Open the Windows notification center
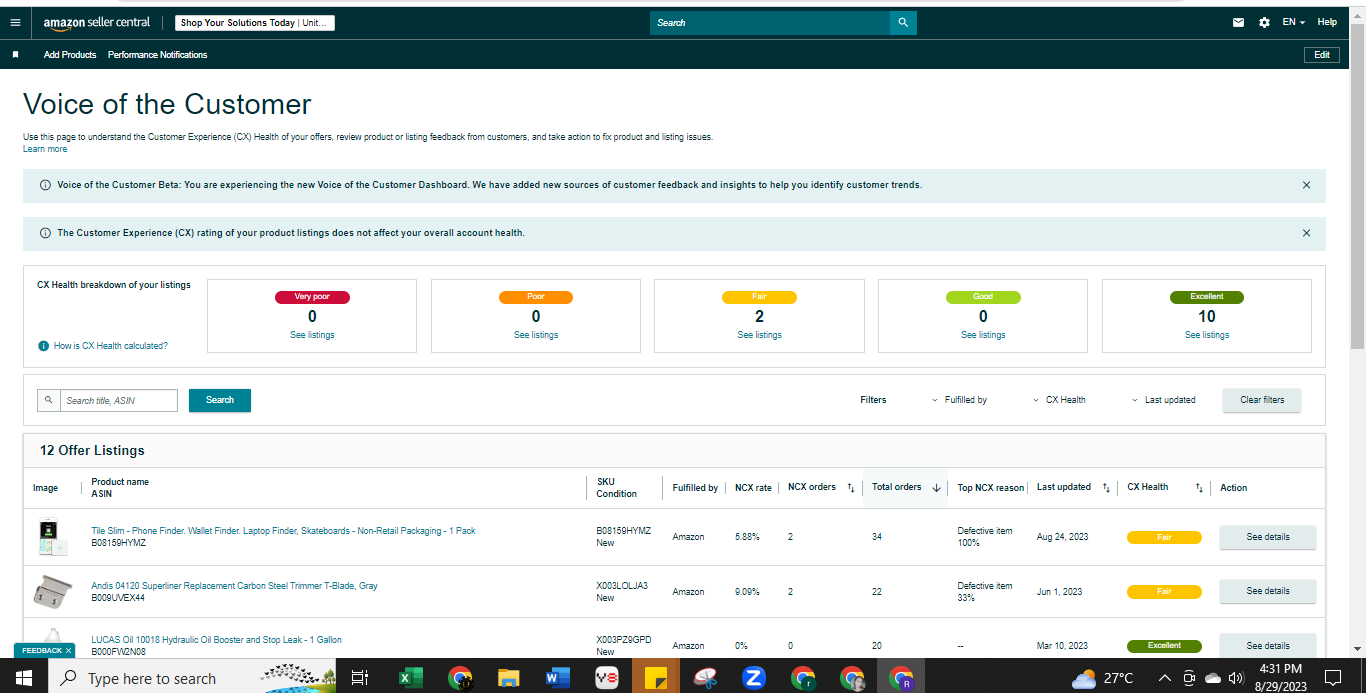Screen dimensions: 1366x693 (x=1332, y=678)
